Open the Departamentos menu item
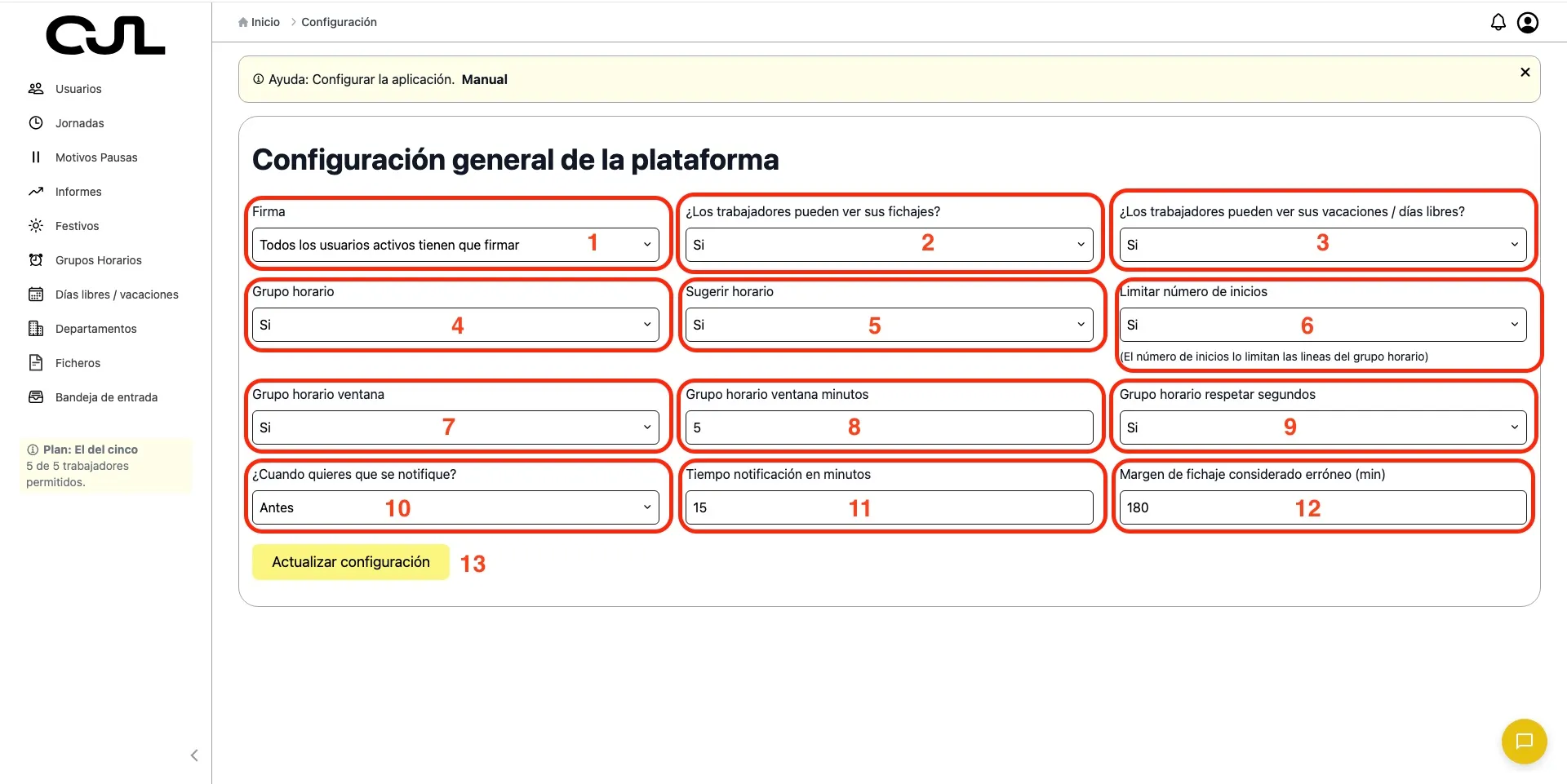Image resolution: width=1567 pixels, height=784 pixels. tap(96, 329)
